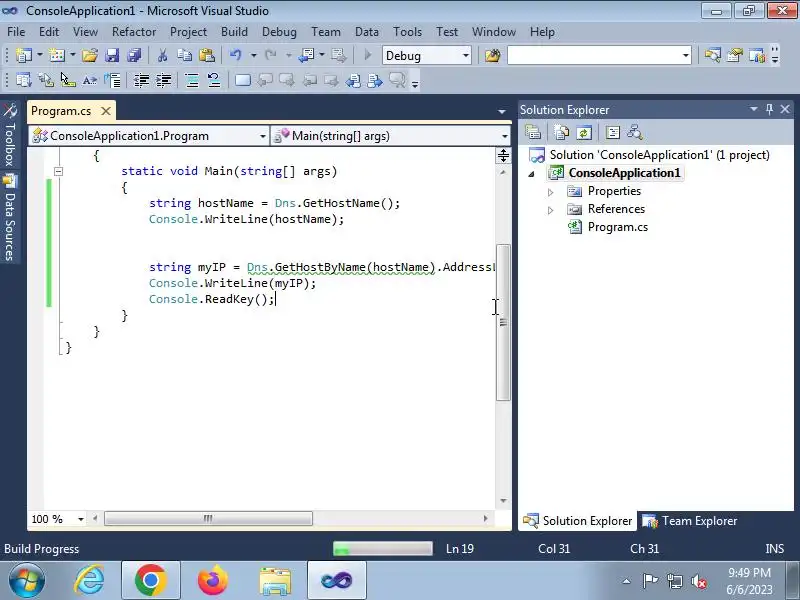Open the Debug menu
This screenshot has width=800, height=600.
279,32
